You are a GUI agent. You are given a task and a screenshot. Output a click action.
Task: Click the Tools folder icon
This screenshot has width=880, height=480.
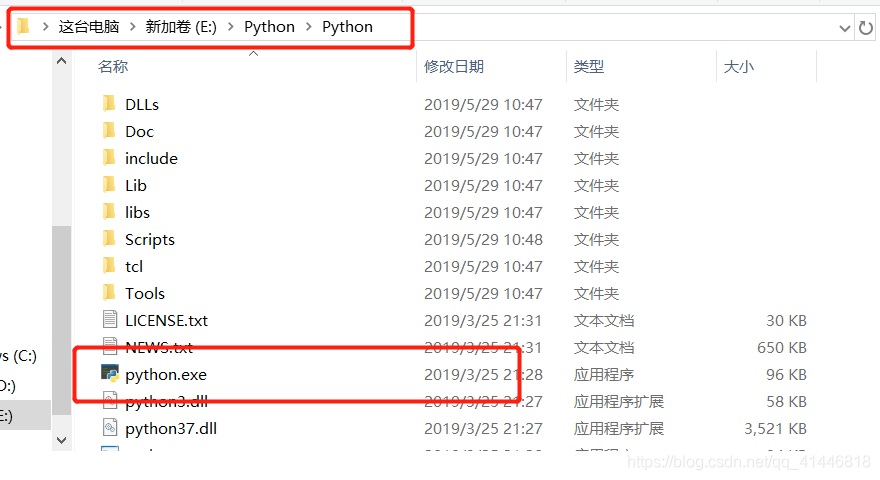(x=109, y=292)
